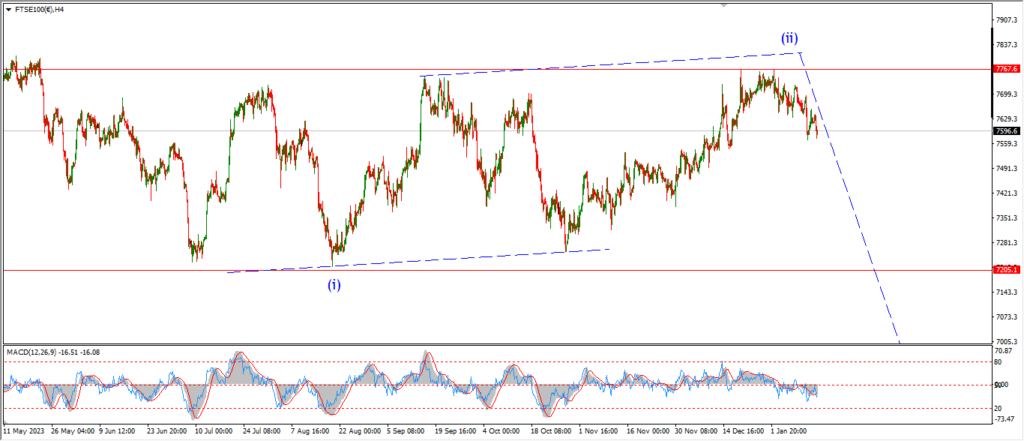Viewport: 1024px width, 441px height.
Task: Click 70.87 on the MACD scale
Action: click(x=1002, y=352)
